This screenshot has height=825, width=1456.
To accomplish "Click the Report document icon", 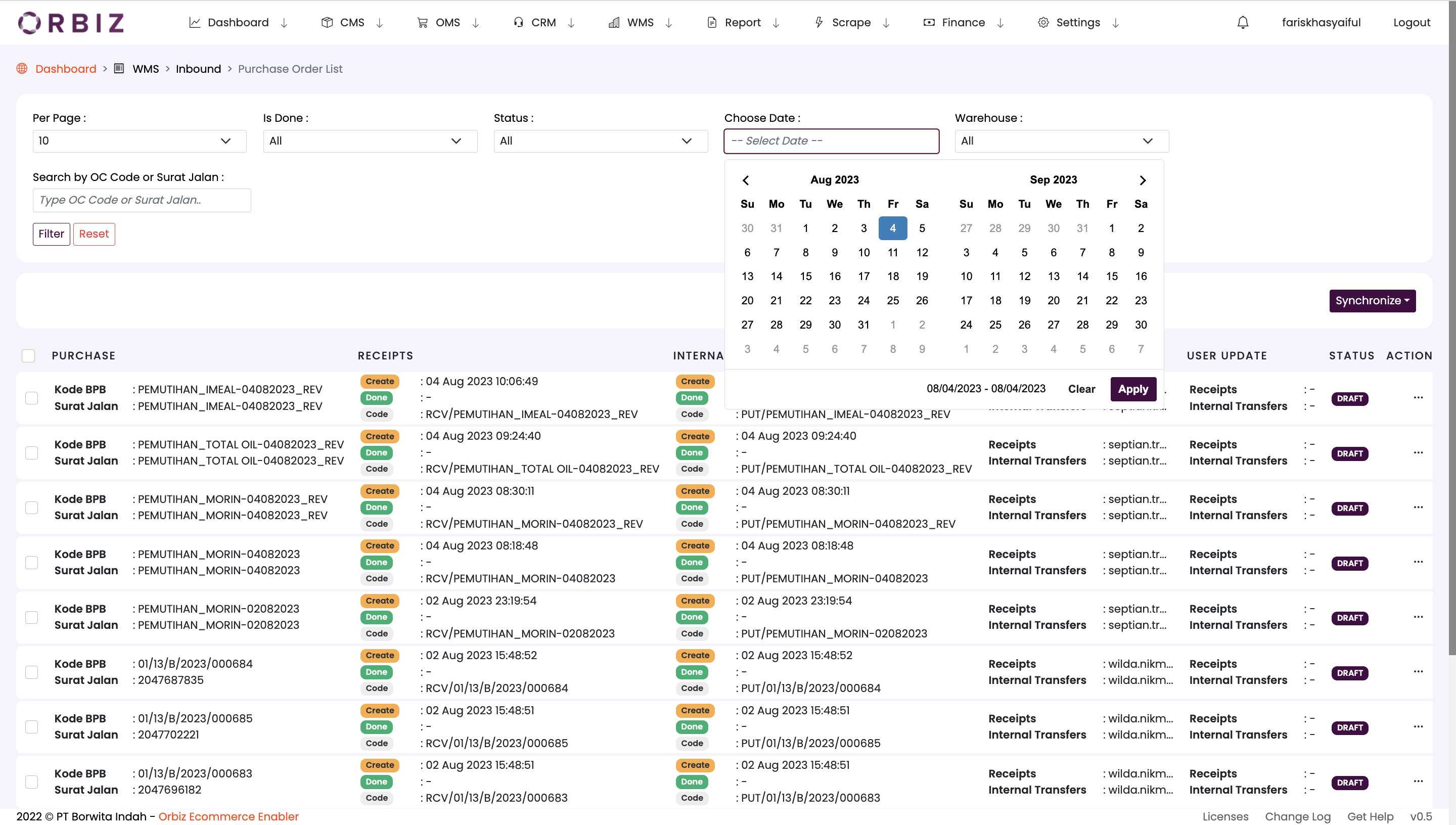I will pyautogui.click(x=712, y=23).
